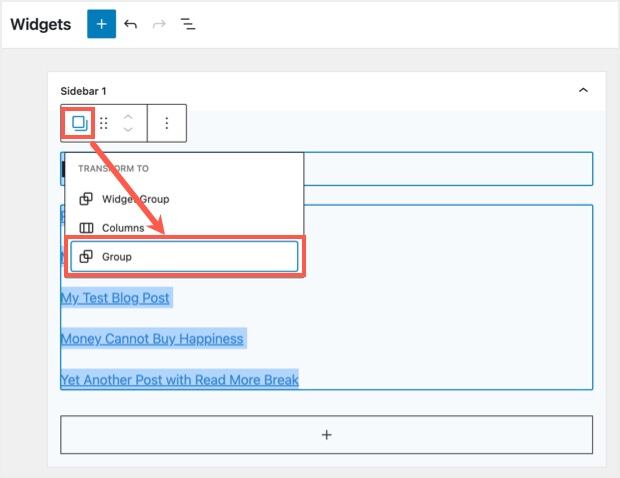This screenshot has width=620, height=478.
Task: Open Yet Another Post with Read More Break
Action: click(x=180, y=380)
